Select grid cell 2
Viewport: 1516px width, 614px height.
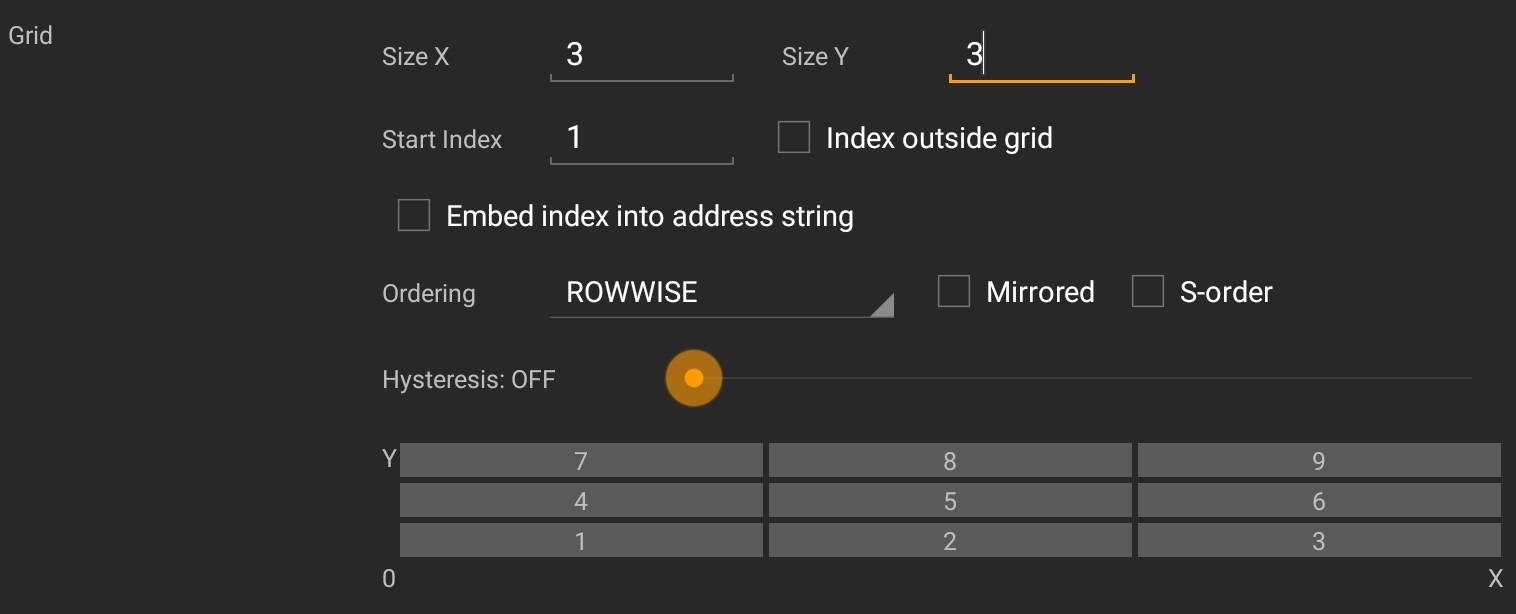coord(950,540)
